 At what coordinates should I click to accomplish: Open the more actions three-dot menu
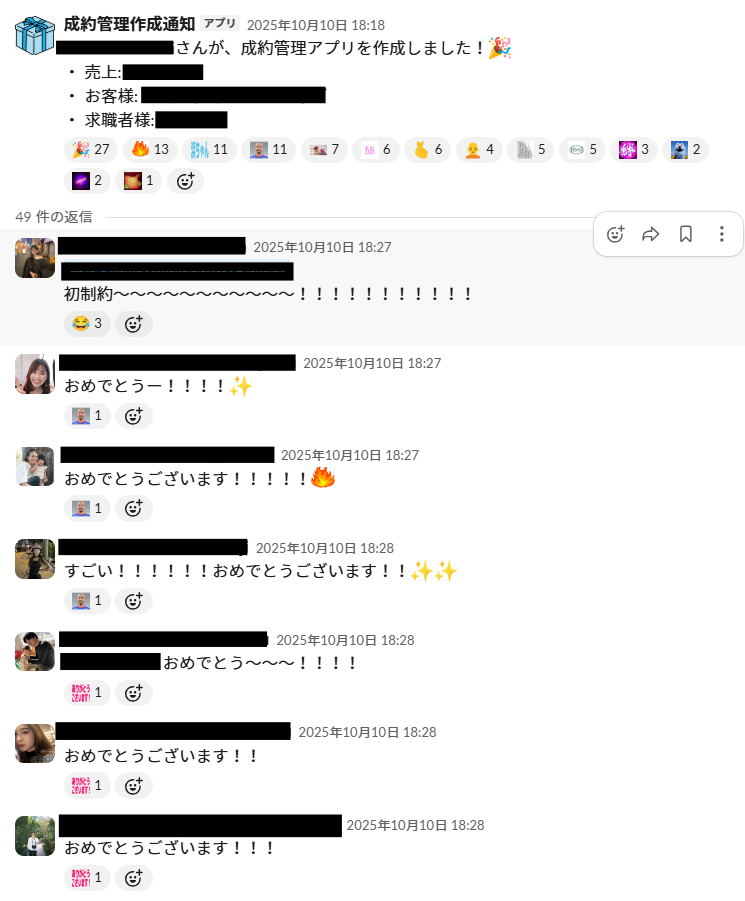click(x=721, y=234)
